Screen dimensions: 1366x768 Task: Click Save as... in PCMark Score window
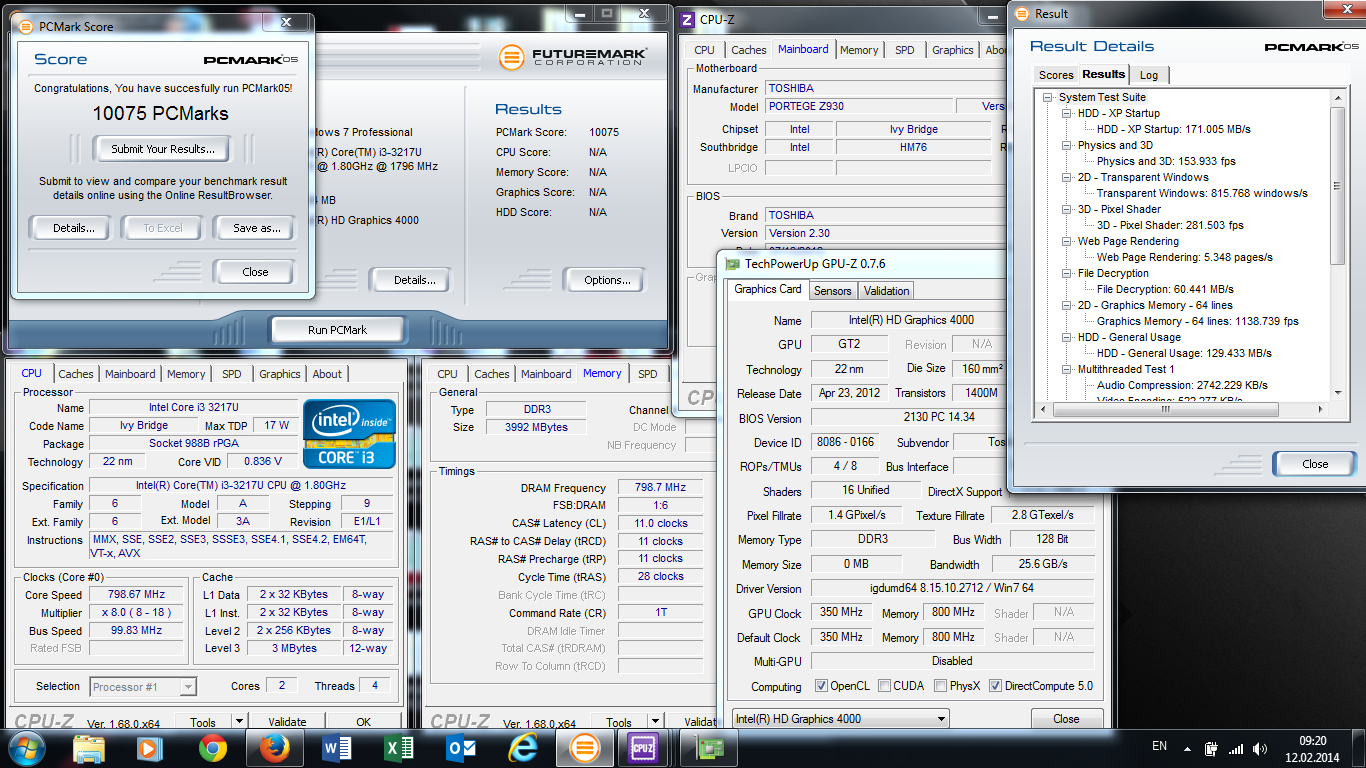pyautogui.click(x=256, y=228)
